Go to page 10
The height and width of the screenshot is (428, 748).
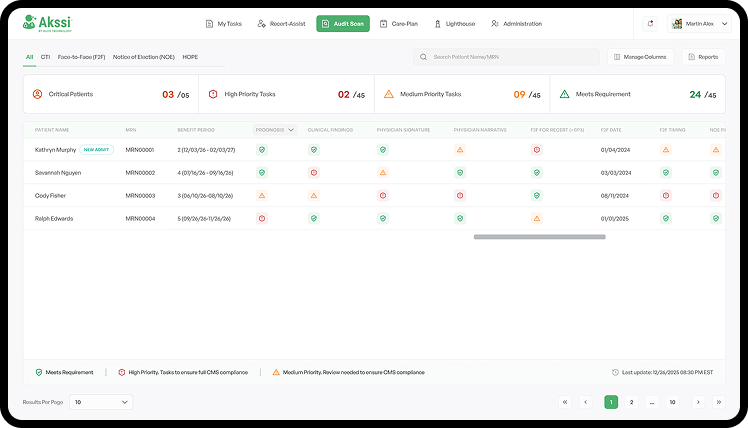(x=672, y=402)
